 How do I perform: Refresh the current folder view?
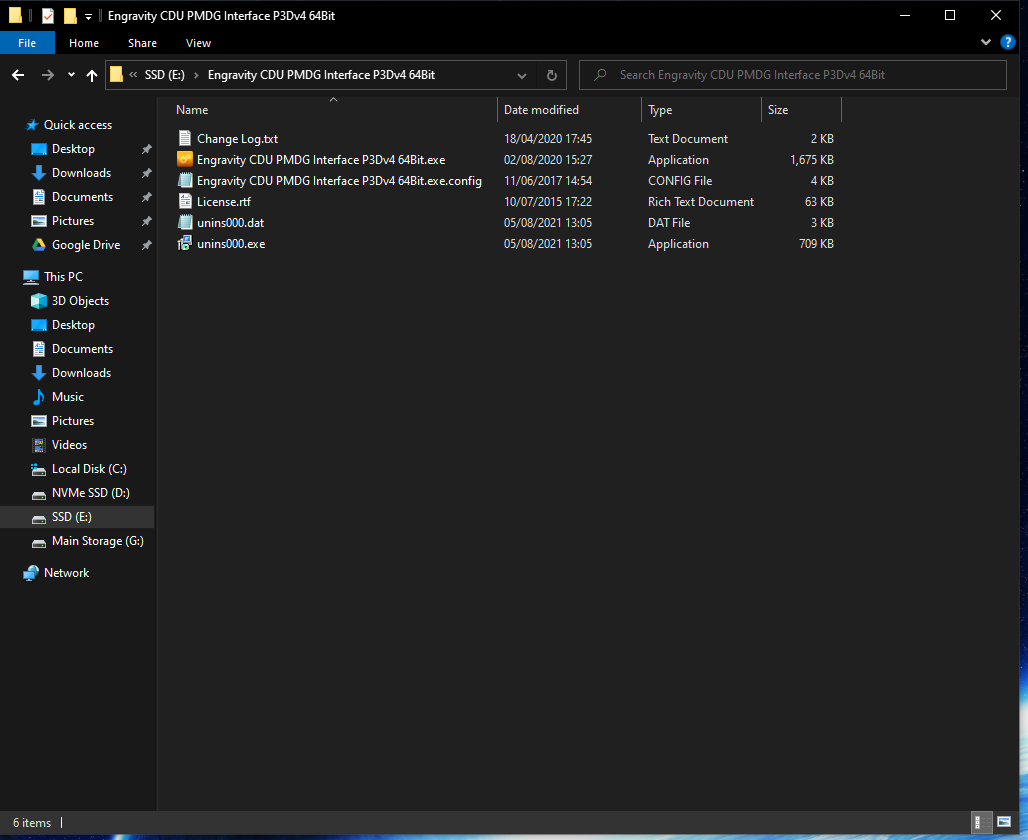point(552,75)
